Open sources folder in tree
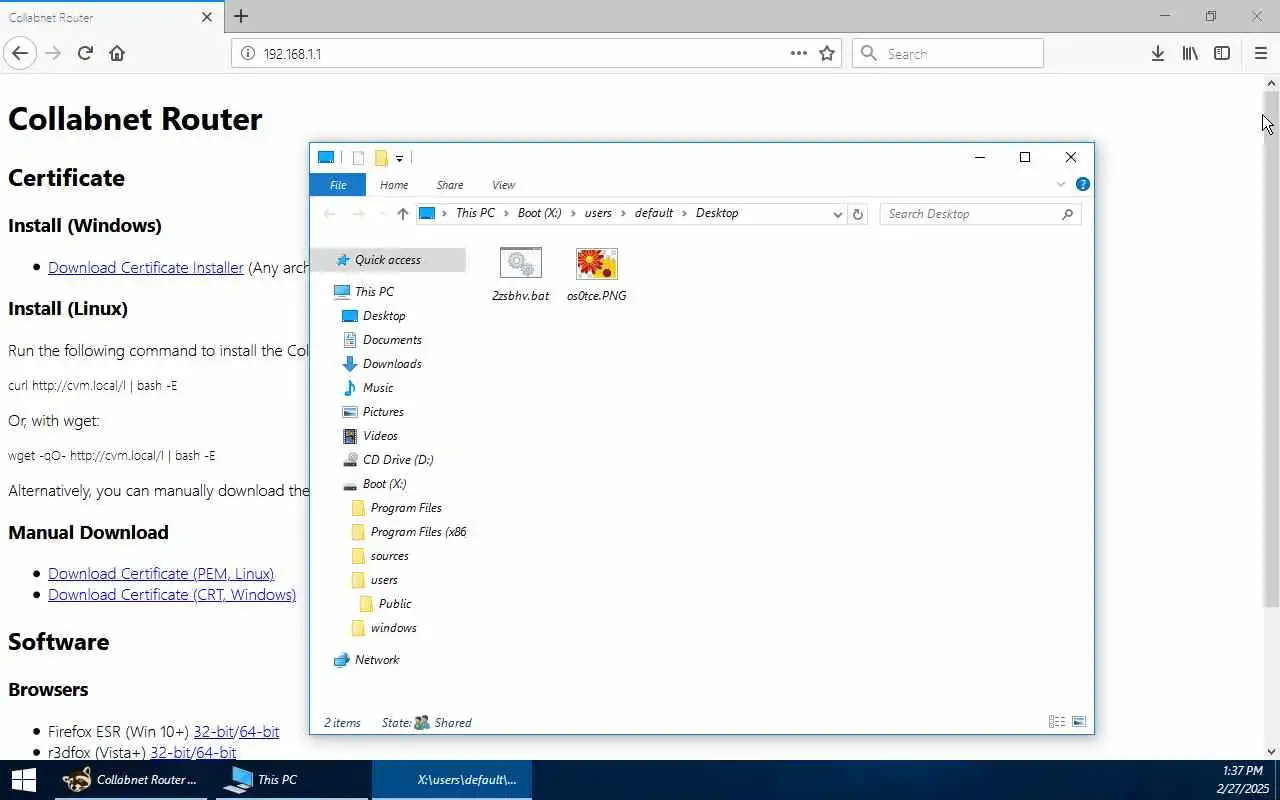The height and width of the screenshot is (800, 1280). [x=389, y=556]
